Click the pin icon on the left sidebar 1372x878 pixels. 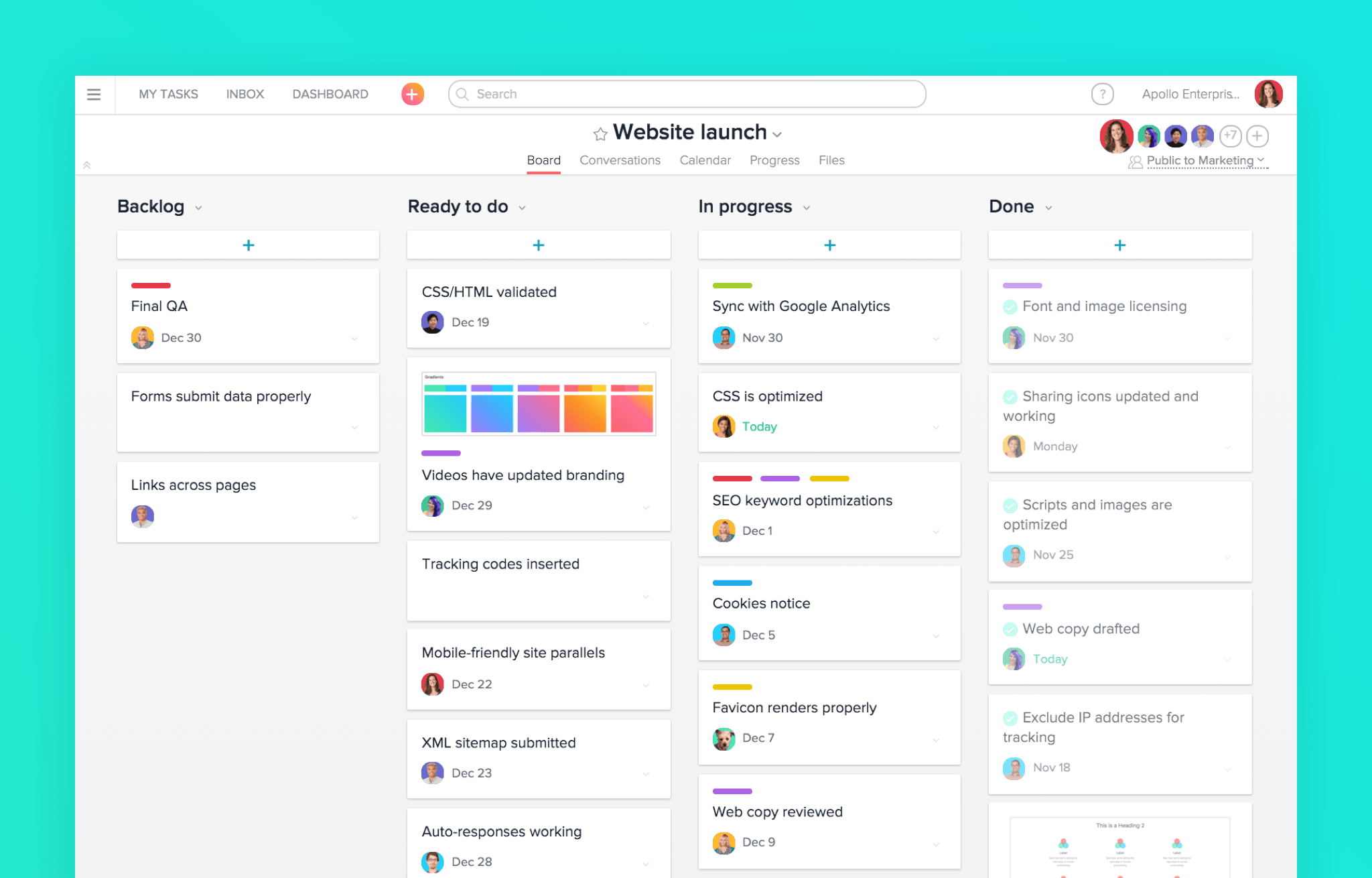tap(87, 165)
